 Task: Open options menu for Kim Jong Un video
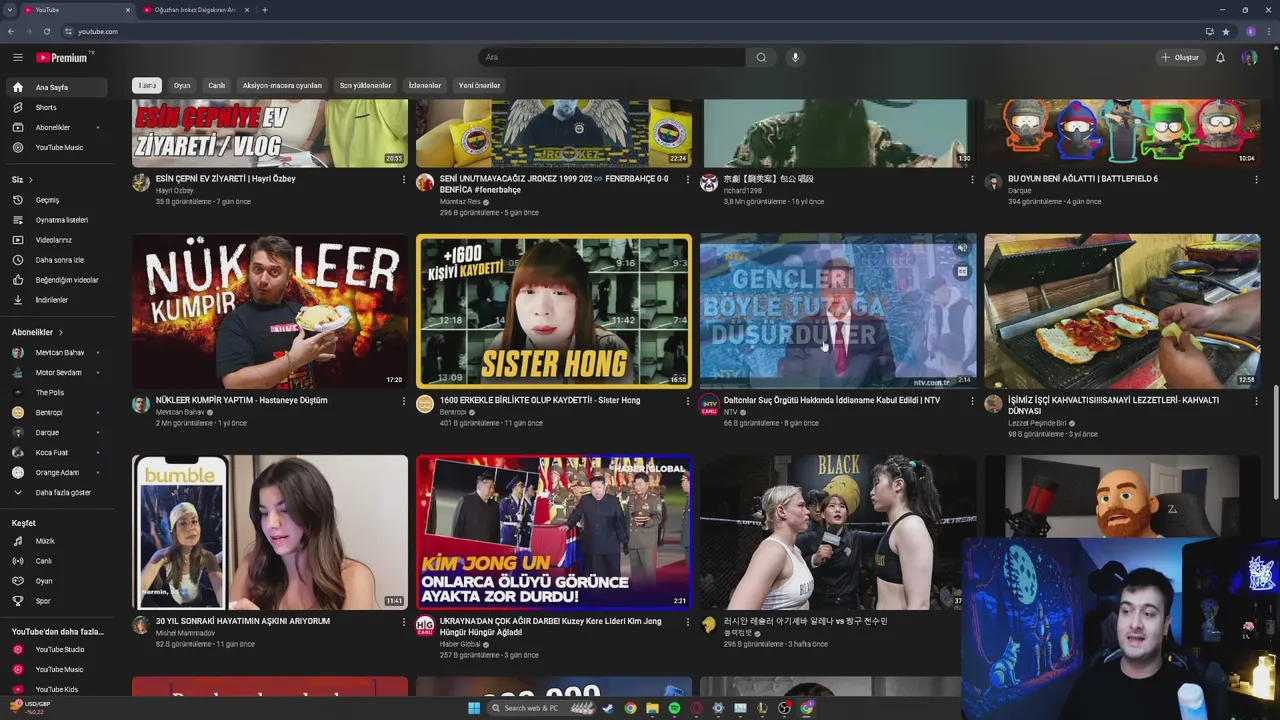(688, 622)
